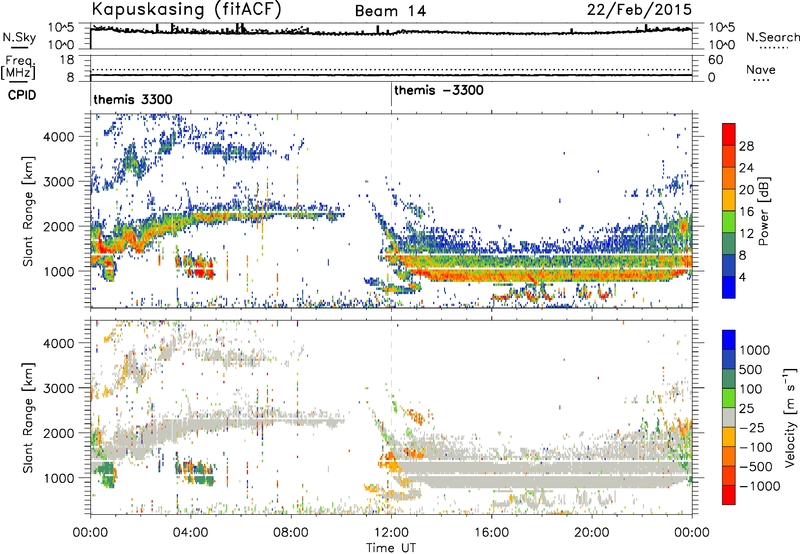Click the '18' frequency axis tick

[66, 60]
